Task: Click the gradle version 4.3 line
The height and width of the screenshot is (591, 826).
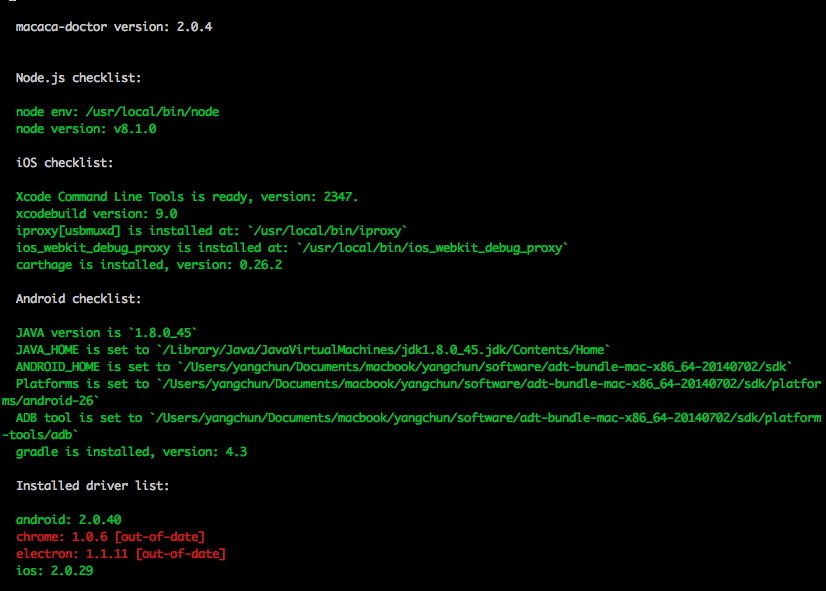Action: point(131,452)
